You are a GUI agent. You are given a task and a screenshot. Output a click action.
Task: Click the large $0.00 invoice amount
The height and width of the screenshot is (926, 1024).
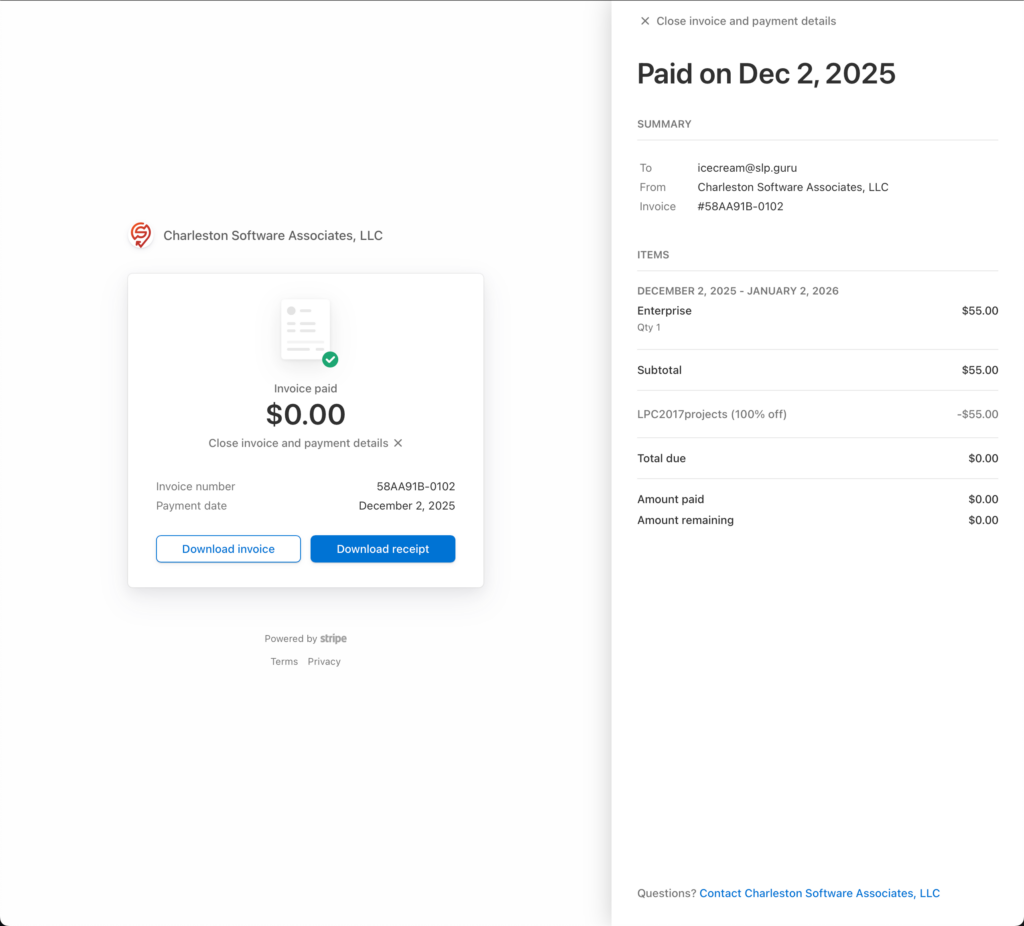click(x=305, y=414)
